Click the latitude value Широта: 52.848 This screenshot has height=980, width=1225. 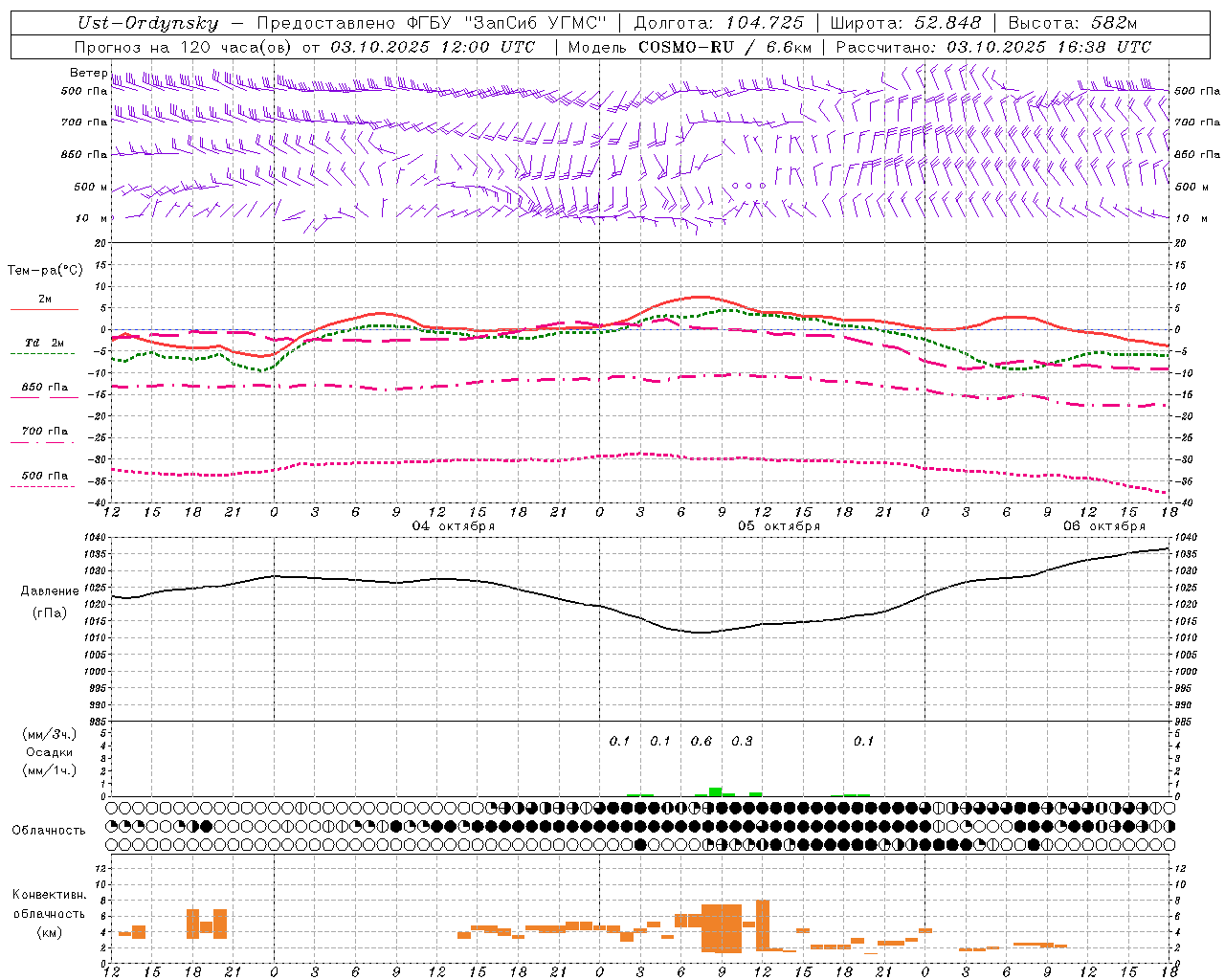coord(905,23)
